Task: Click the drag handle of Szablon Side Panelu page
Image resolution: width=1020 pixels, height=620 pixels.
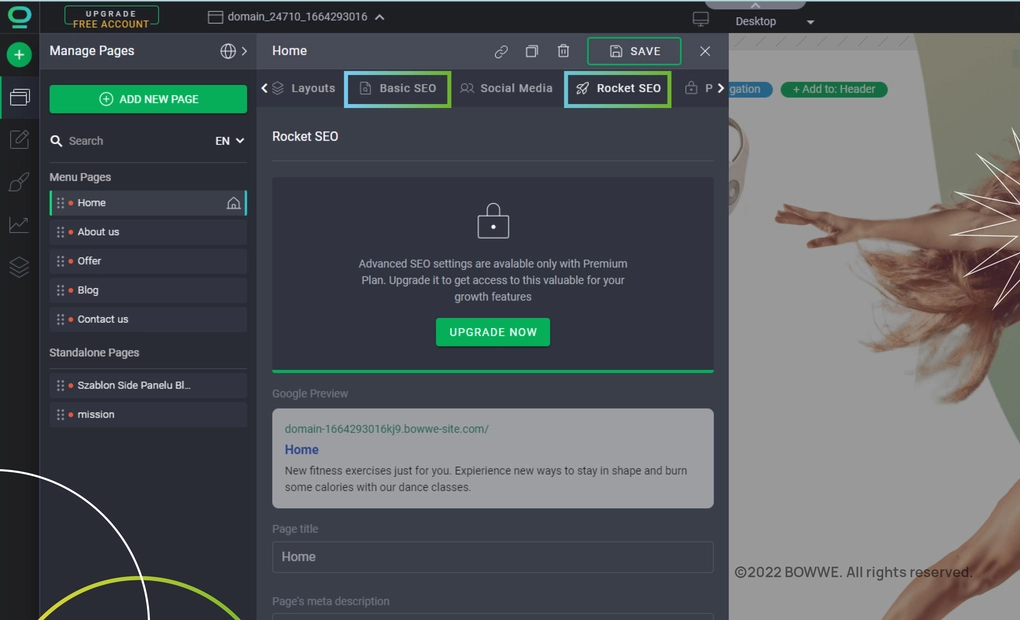Action: [x=60, y=385]
